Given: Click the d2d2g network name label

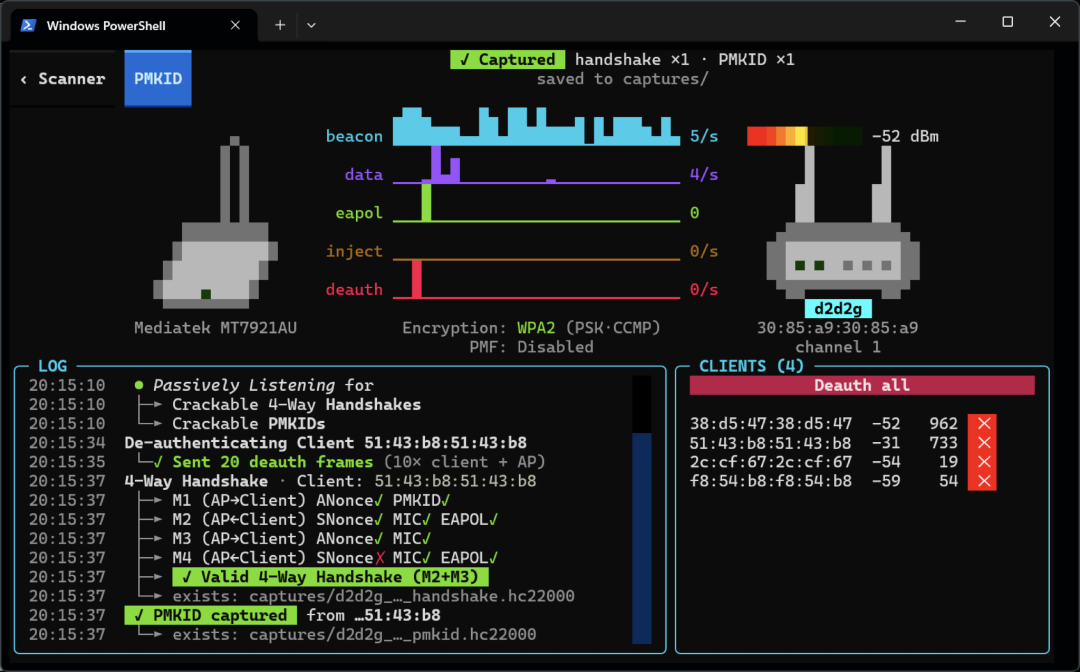Looking at the screenshot, I should tap(838, 308).
